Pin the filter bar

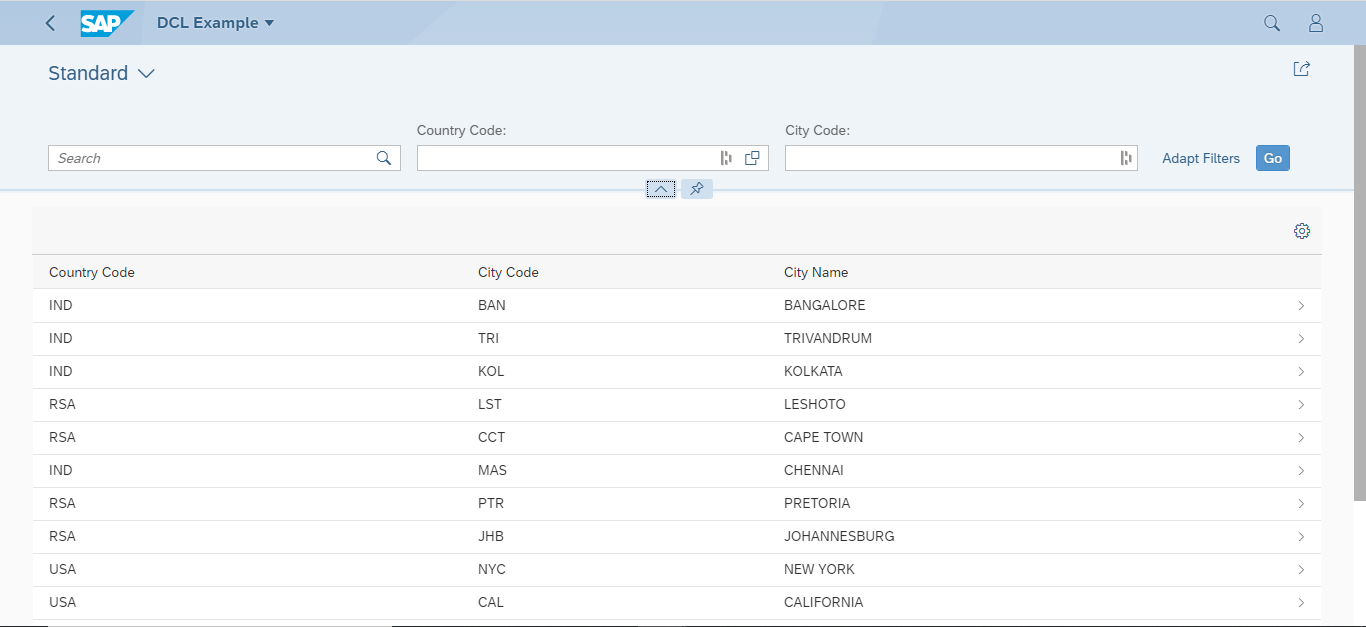pyautogui.click(x=697, y=188)
